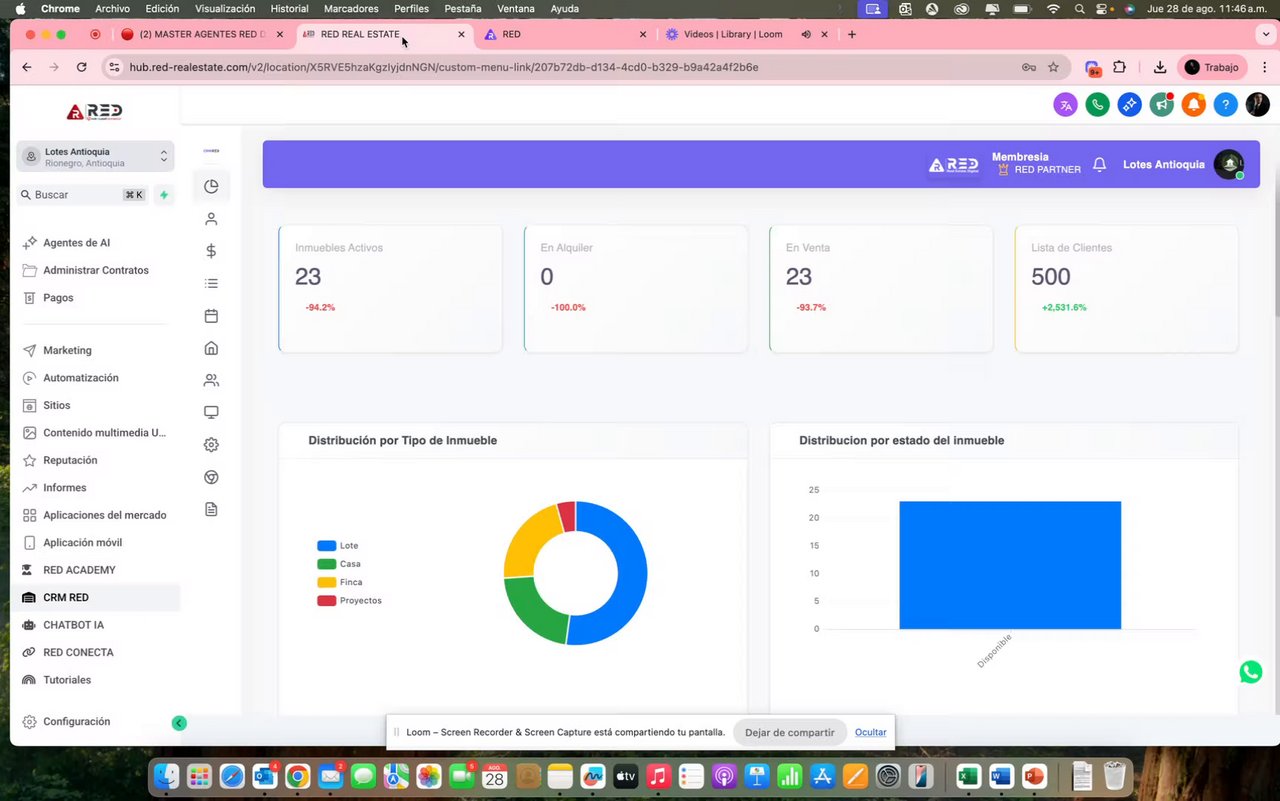Image resolution: width=1280 pixels, height=801 pixels.
Task: Click the purple translate icon in top bar
Action: (x=1066, y=104)
